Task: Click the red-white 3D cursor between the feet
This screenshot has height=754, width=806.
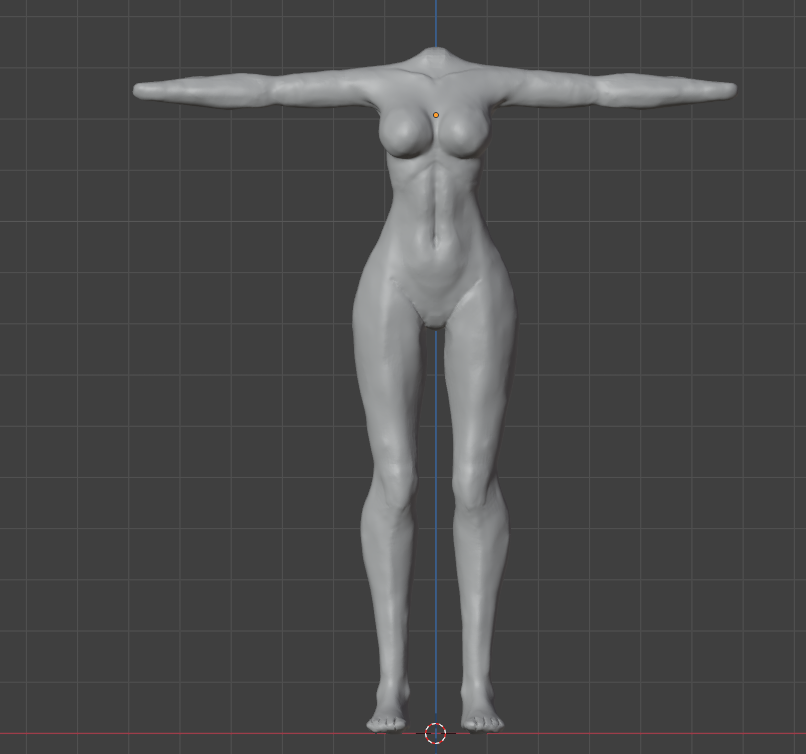Action: [435, 733]
